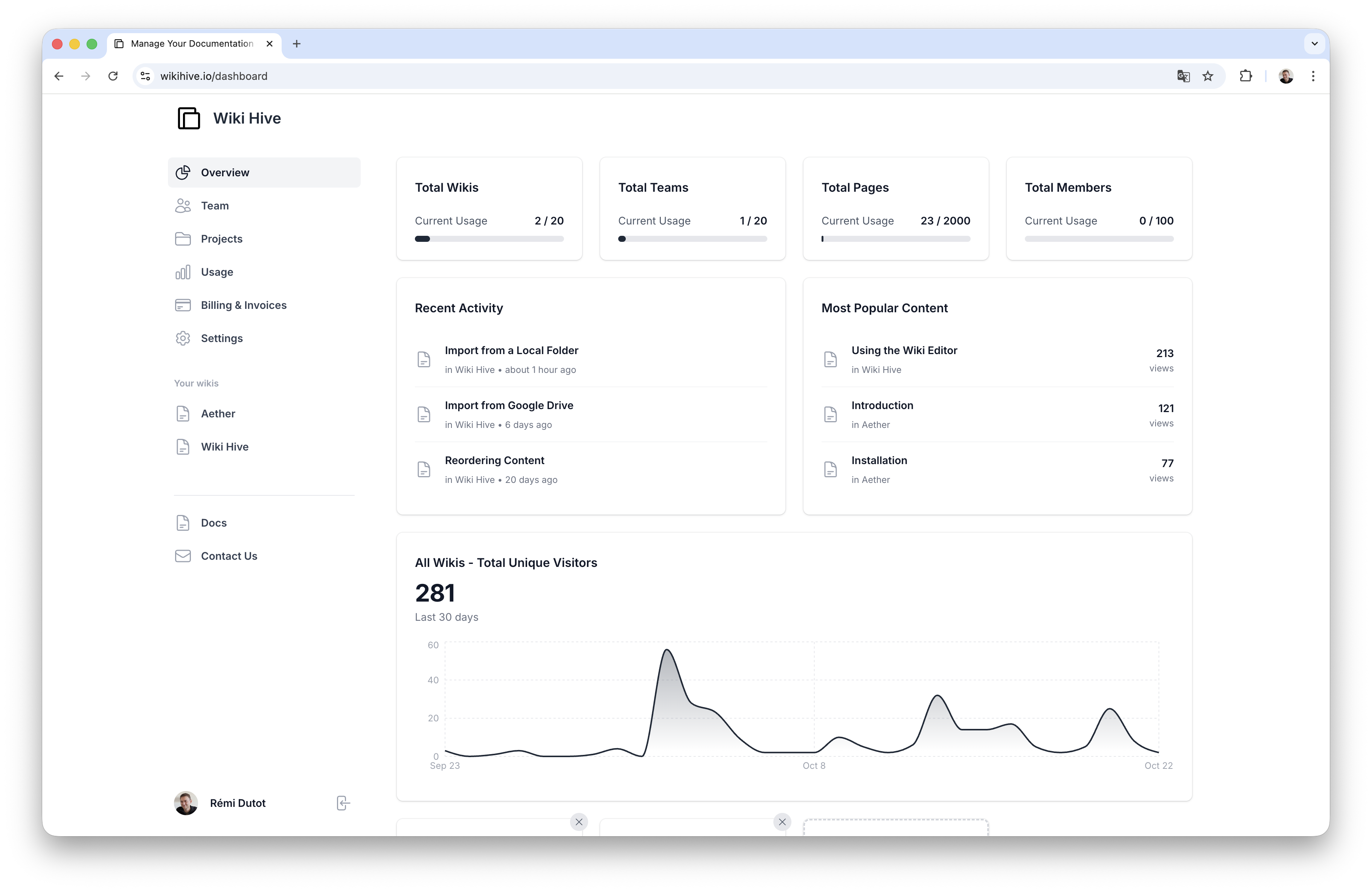
Task: Bookmark this page with the star icon
Action: (1208, 76)
